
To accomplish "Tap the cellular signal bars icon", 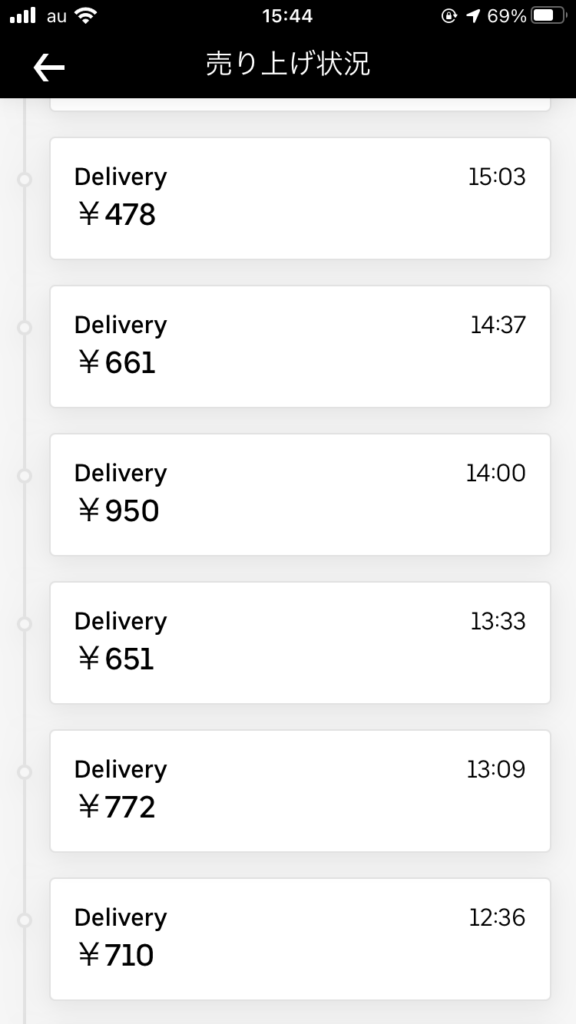I will coord(23,16).
